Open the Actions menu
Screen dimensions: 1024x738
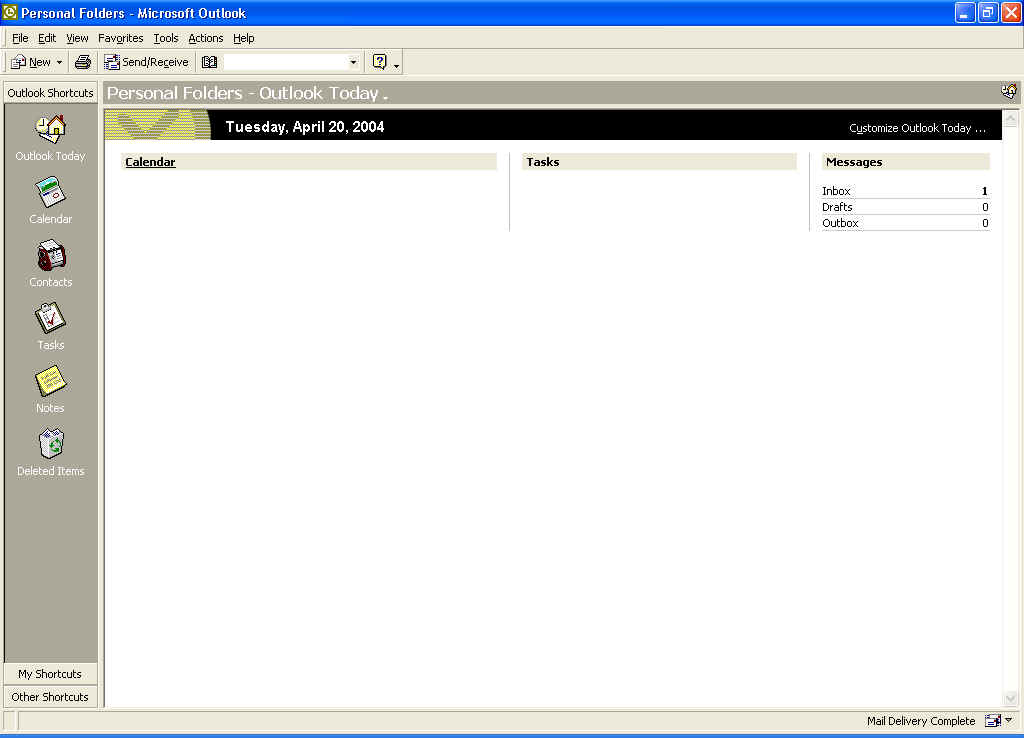(206, 38)
